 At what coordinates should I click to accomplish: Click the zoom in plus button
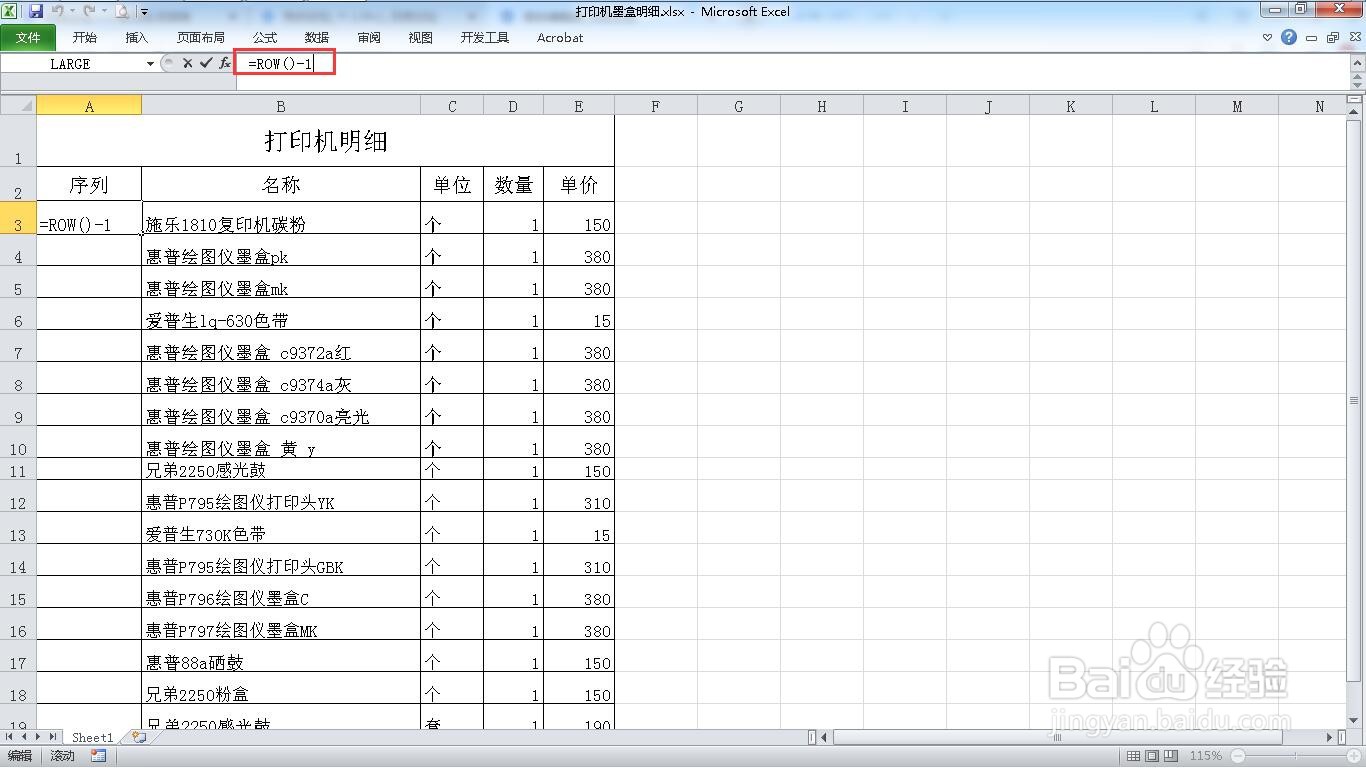click(x=1353, y=756)
